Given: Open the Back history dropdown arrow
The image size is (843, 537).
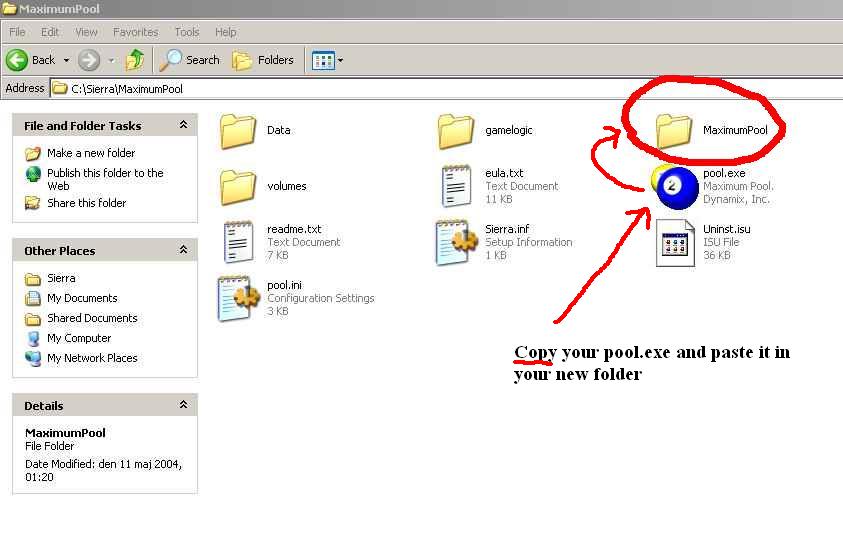Looking at the screenshot, I should (x=66, y=60).
